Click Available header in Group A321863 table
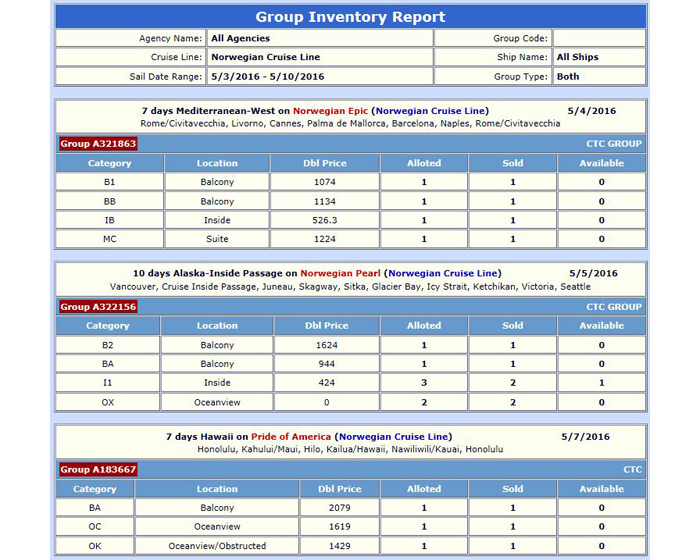Screen dimensions: 700x560 coord(601,163)
